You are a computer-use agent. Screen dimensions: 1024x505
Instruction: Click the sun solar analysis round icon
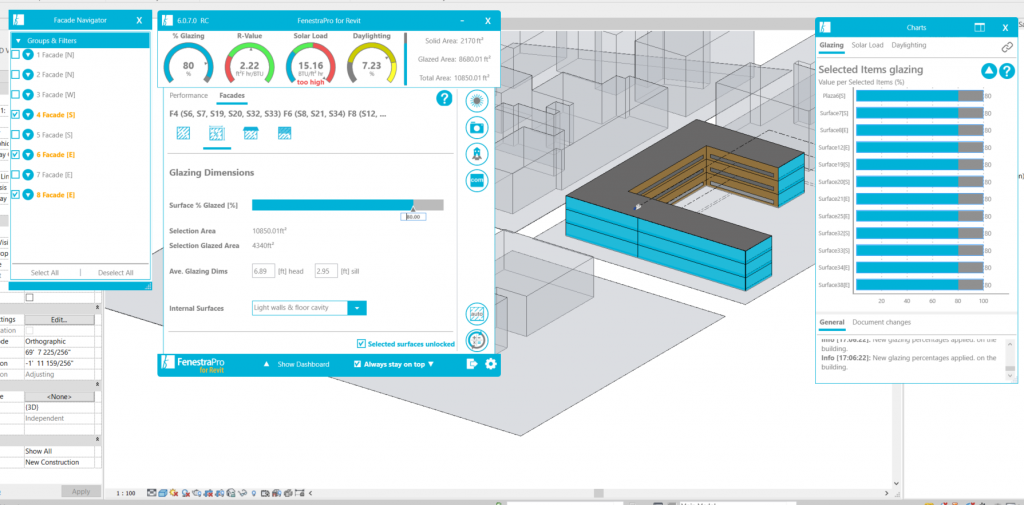click(x=477, y=101)
